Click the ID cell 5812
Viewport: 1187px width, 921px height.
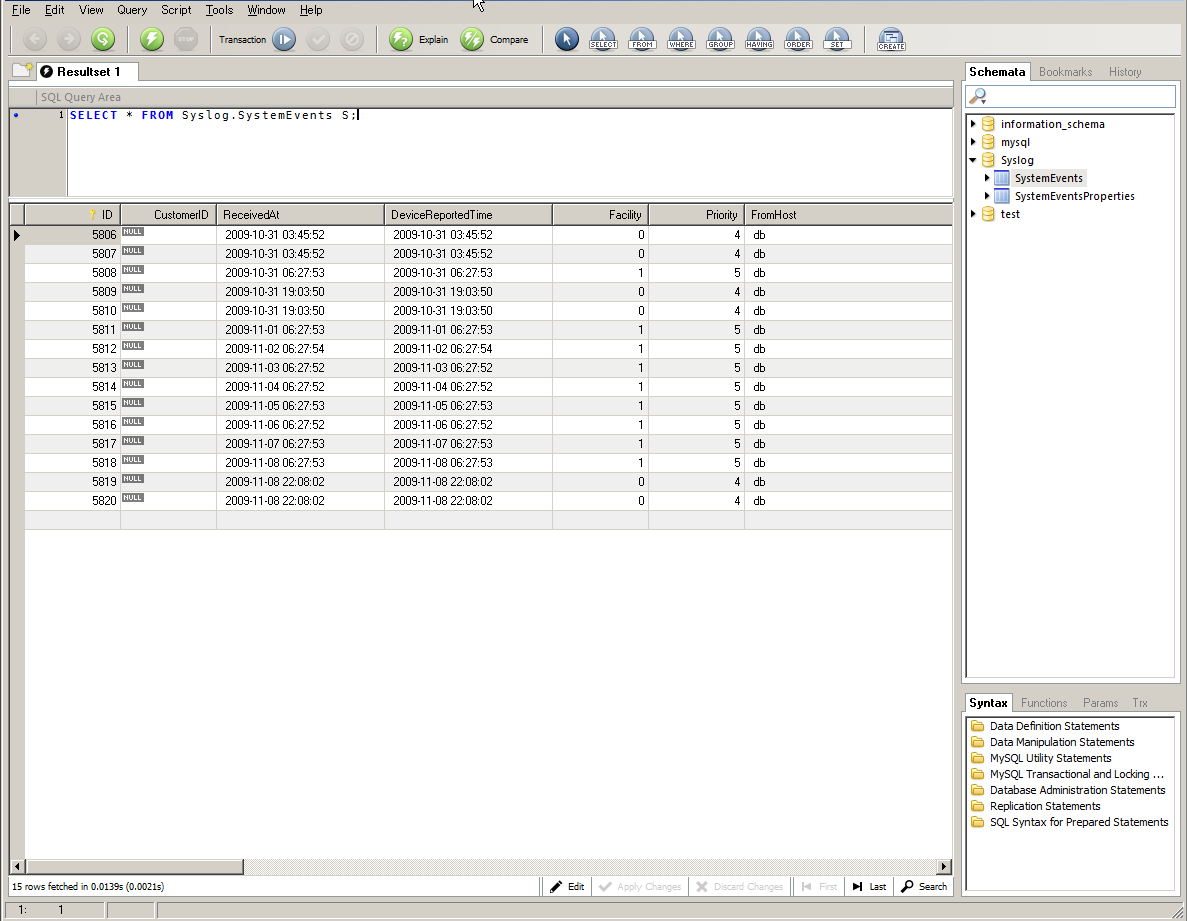(73, 349)
